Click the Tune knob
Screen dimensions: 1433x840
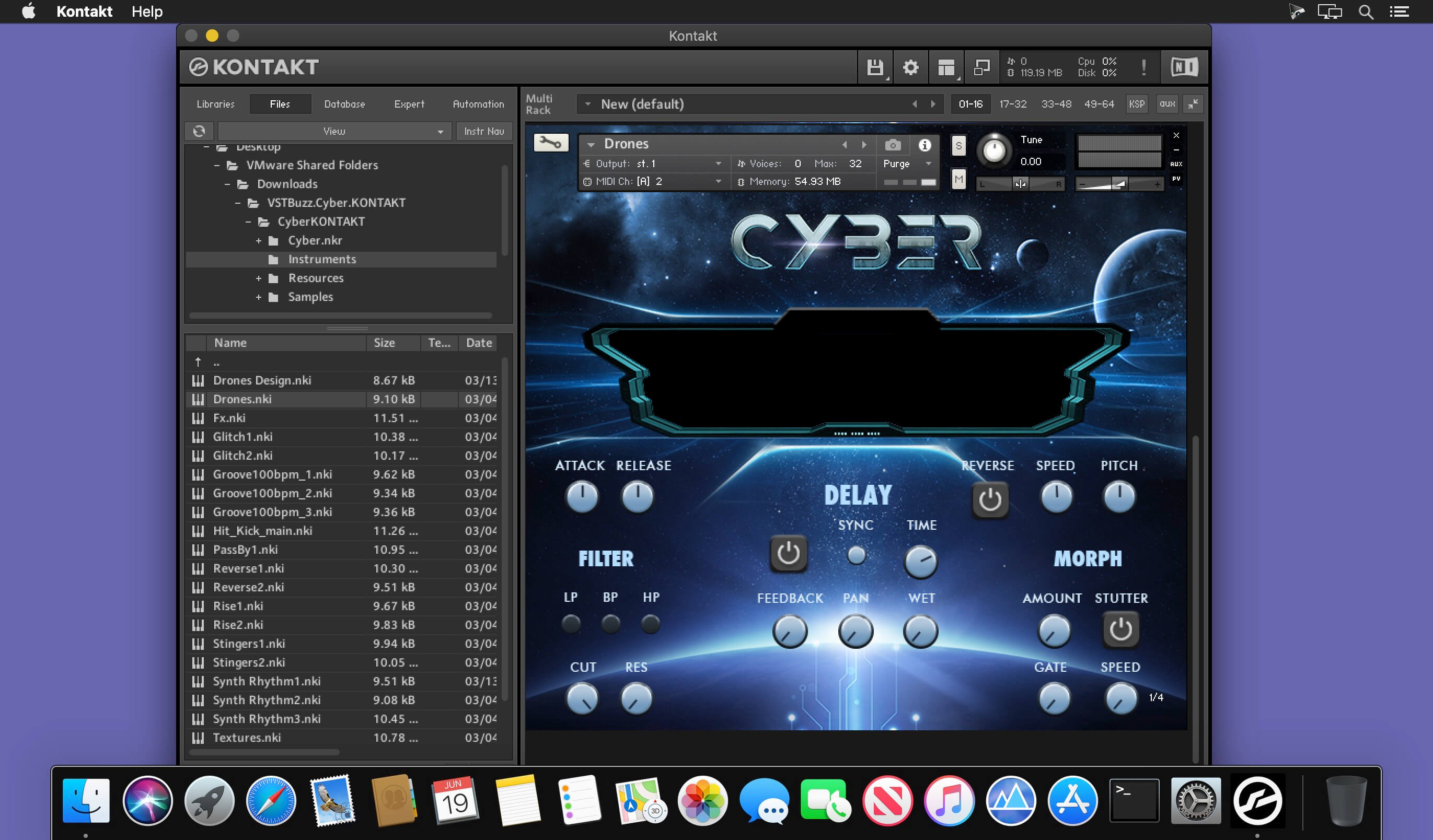pos(994,150)
